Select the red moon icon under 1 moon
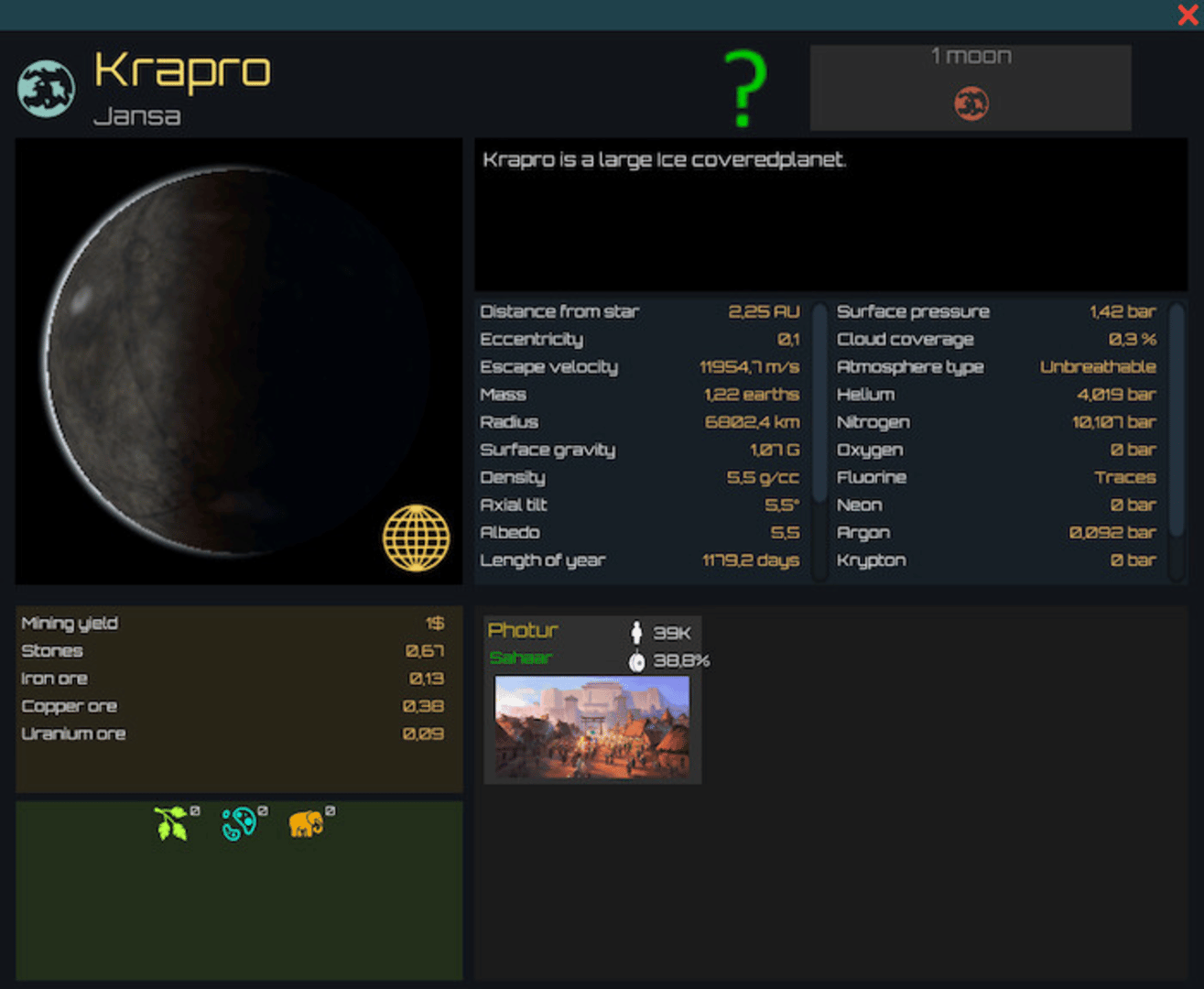Screen dimensions: 1204x989 coord(971,103)
